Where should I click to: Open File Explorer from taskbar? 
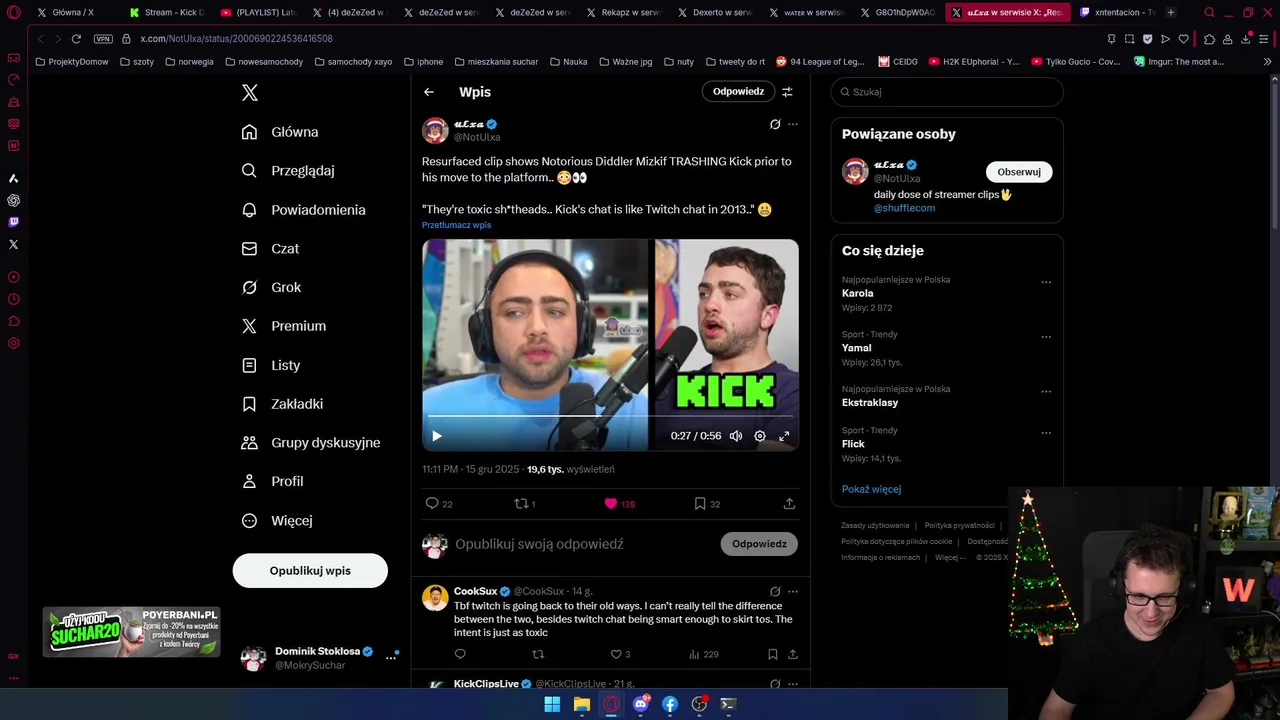(x=581, y=704)
